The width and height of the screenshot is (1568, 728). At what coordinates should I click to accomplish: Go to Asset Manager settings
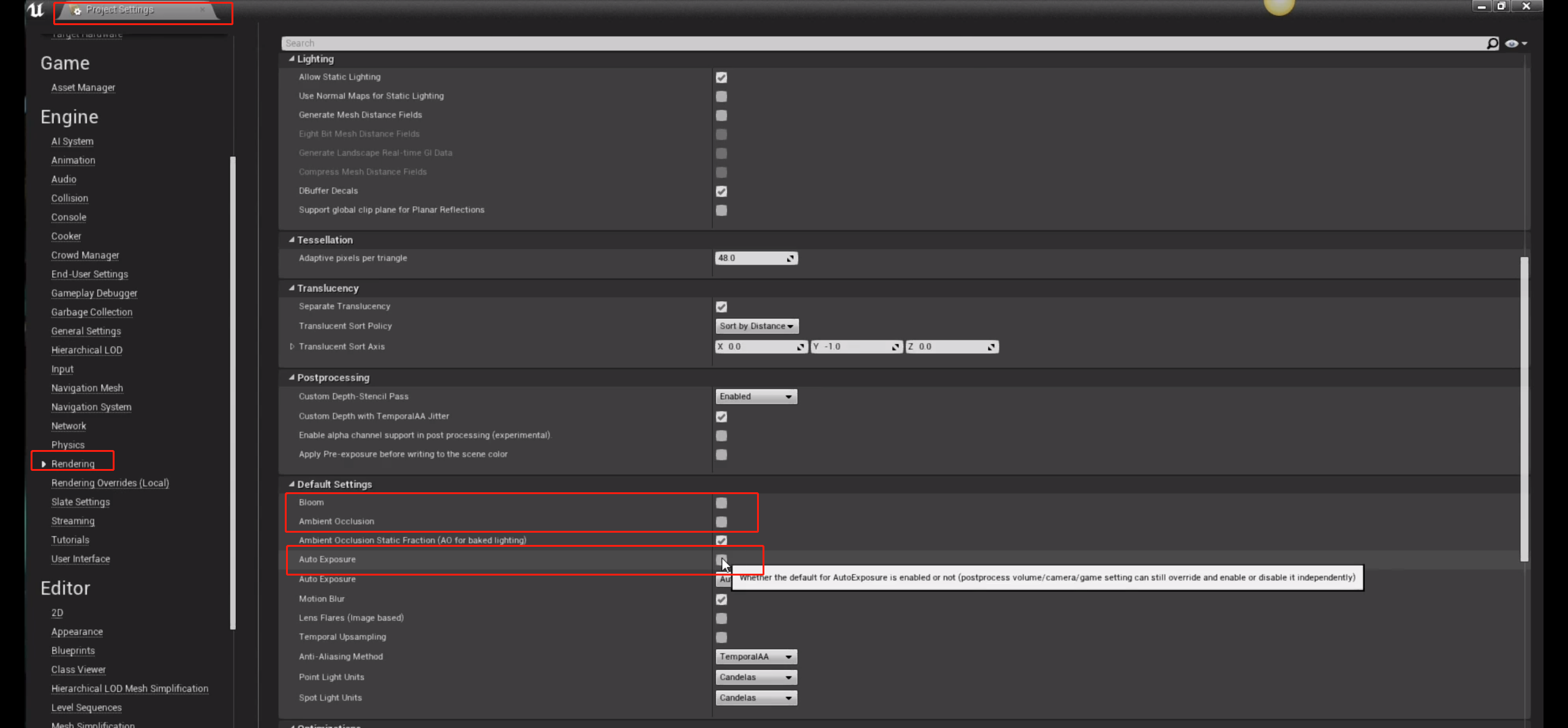tap(83, 88)
